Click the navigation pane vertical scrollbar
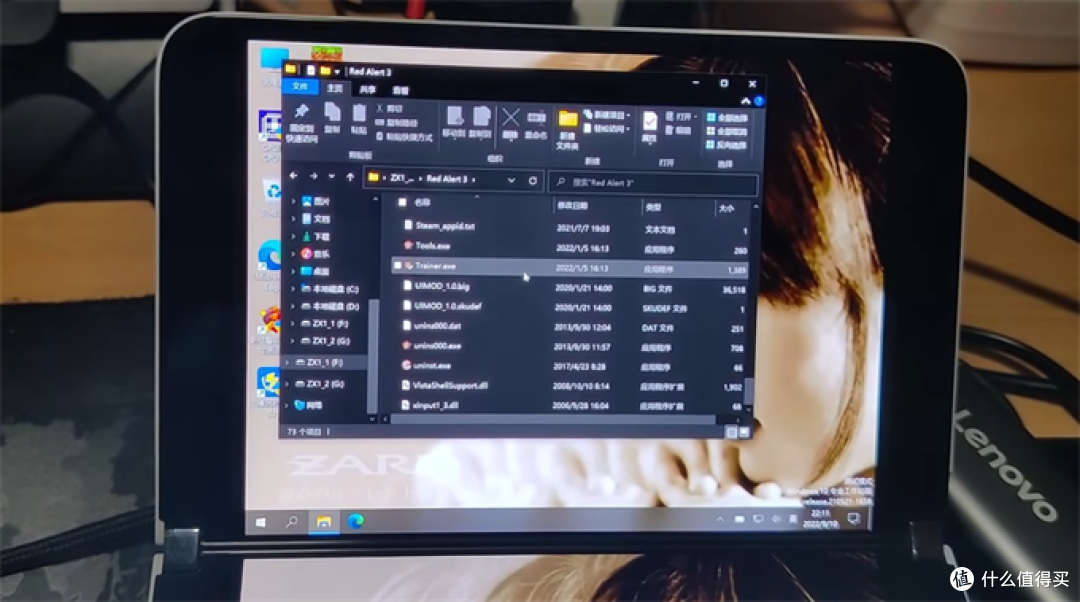Image resolution: width=1080 pixels, height=602 pixels. [373, 355]
